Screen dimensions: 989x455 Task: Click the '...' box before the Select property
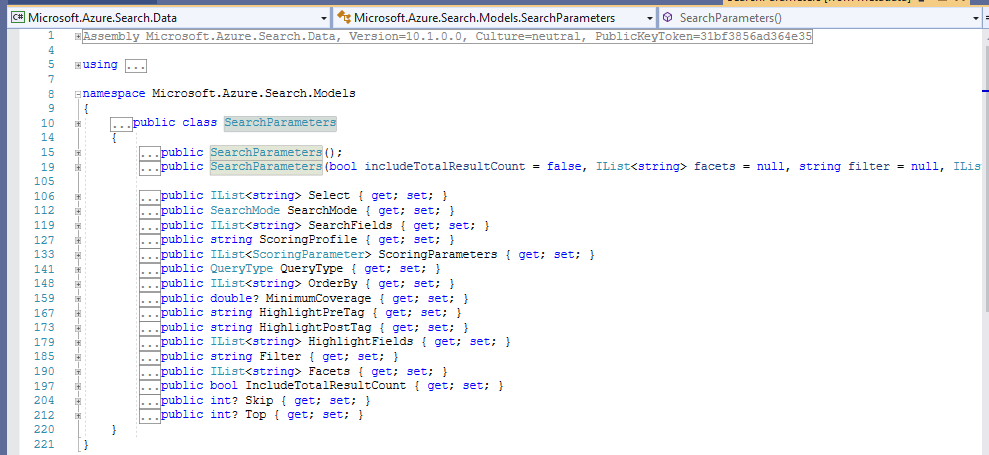(149, 196)
